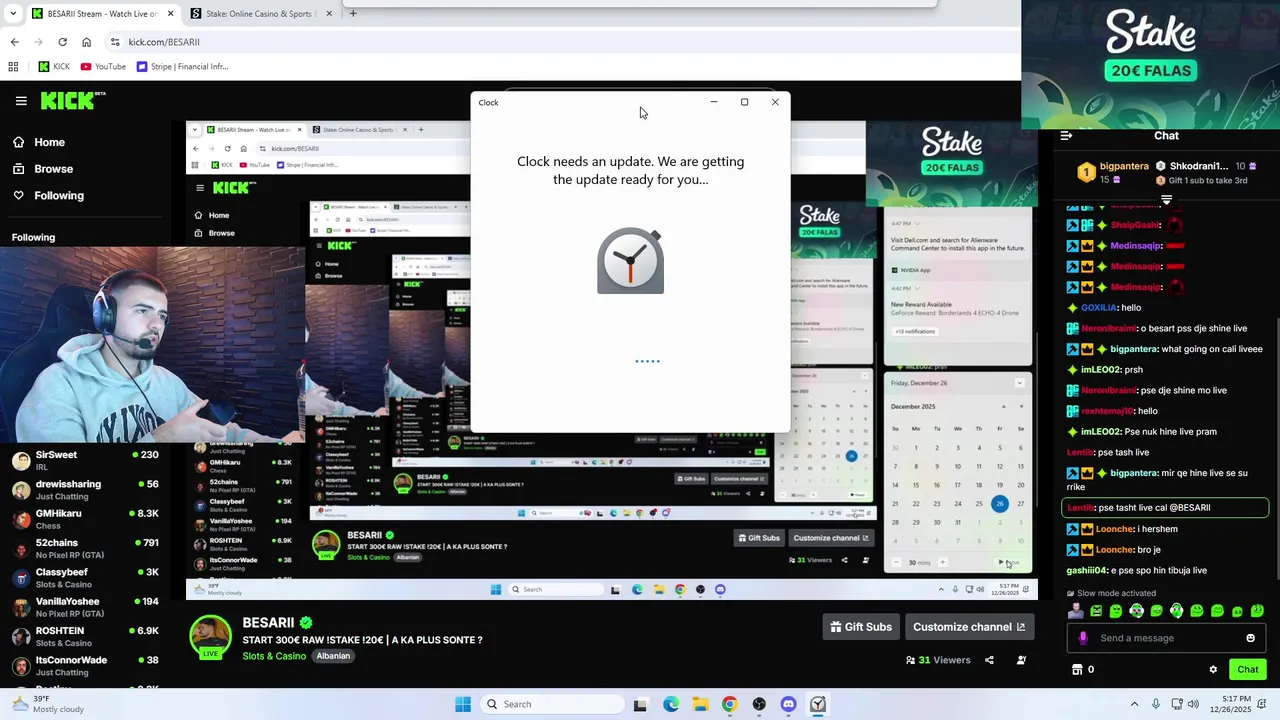Open GMHikaru channel in Following list
This screenshot has height=720, width=1280.
(x=85, y=519)
